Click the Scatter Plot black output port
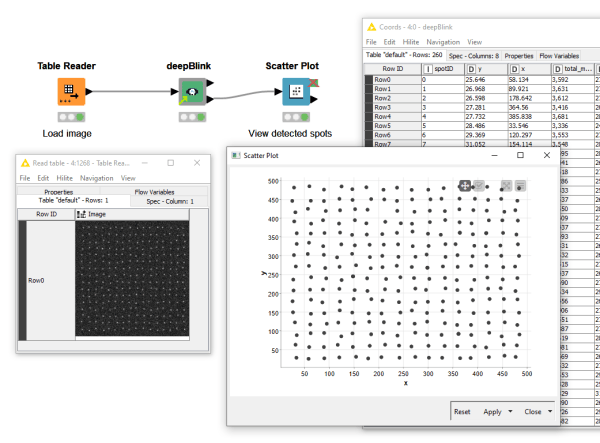600x443 pixels. tap(314, 99)
